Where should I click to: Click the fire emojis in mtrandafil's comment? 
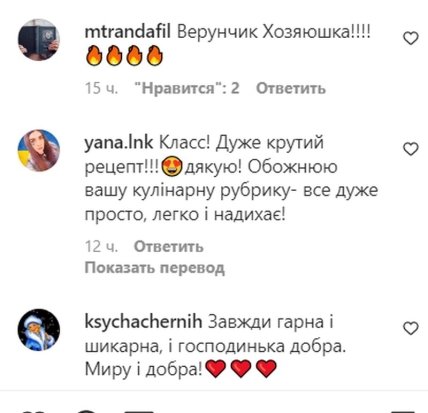[x=124, y=56]
